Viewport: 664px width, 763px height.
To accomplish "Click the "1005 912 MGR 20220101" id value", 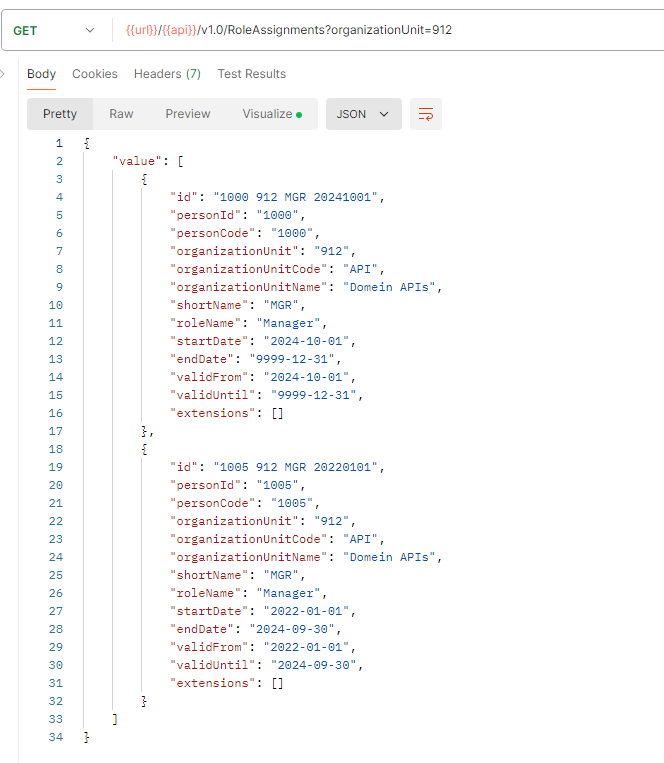I will [x=298, y=467].
